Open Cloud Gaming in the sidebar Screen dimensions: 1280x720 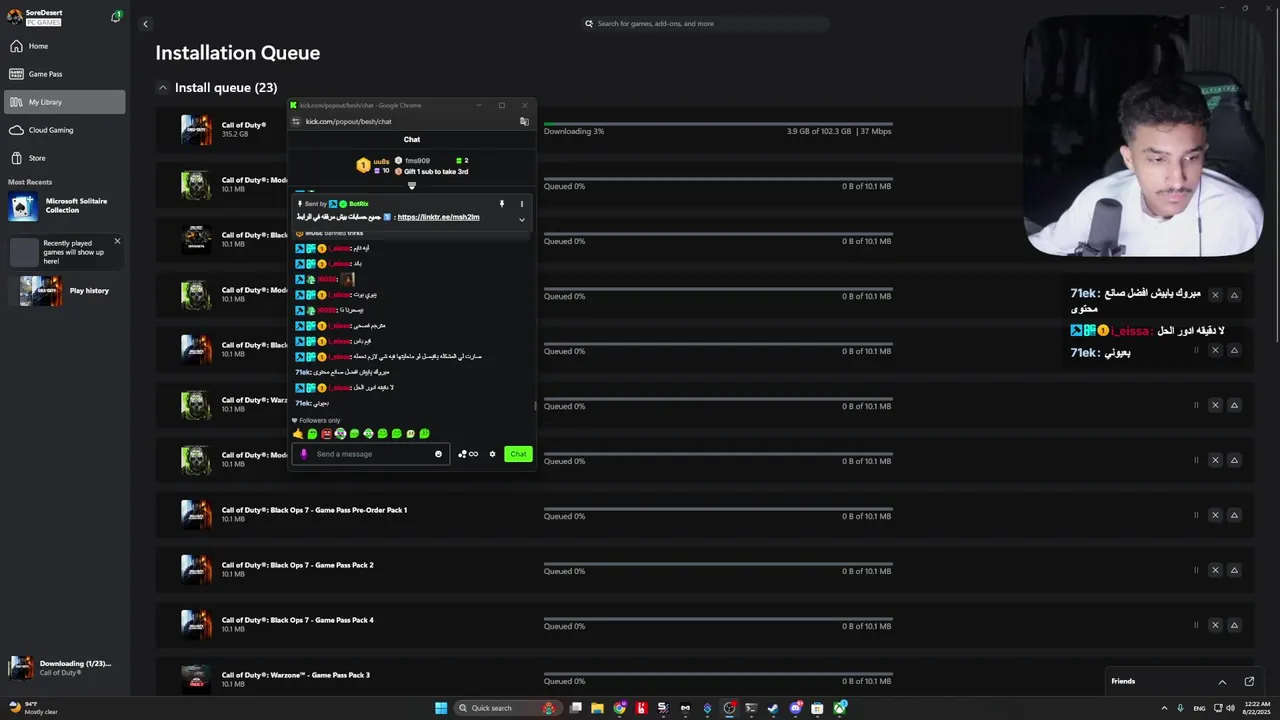point(65,130)
